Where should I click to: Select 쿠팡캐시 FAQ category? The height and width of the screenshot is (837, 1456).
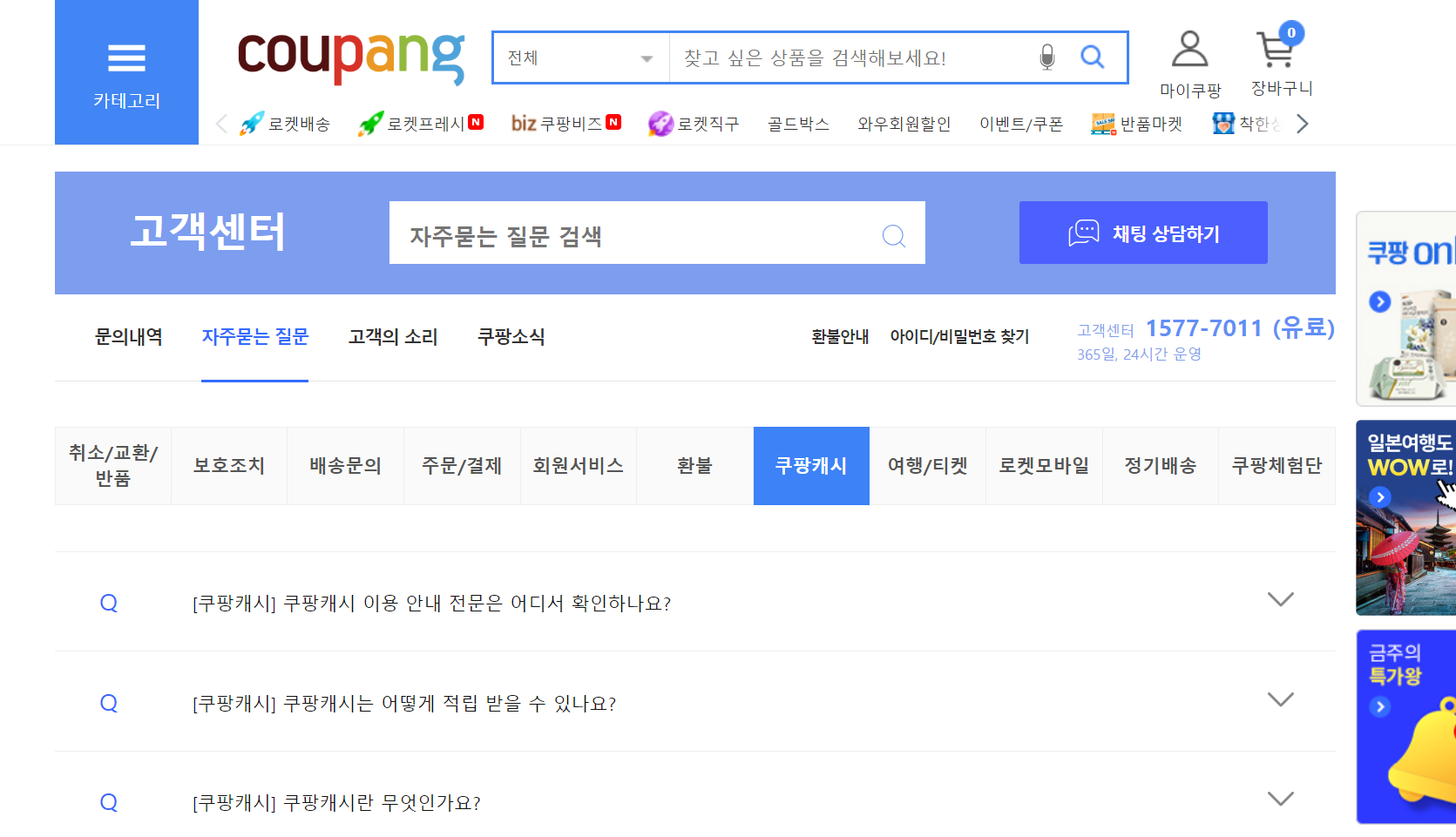(811, 466)
